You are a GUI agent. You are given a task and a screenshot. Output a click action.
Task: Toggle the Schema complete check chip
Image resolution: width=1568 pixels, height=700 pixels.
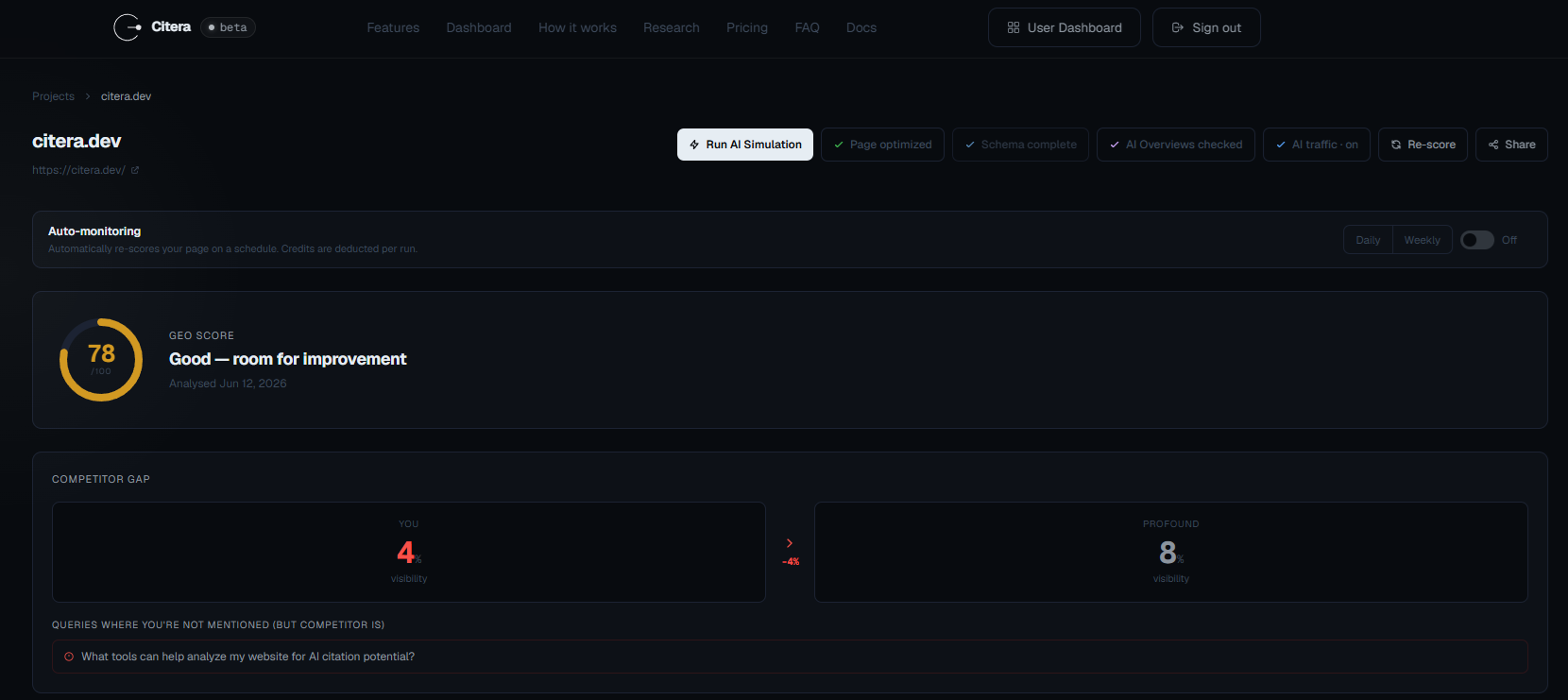1020,145
